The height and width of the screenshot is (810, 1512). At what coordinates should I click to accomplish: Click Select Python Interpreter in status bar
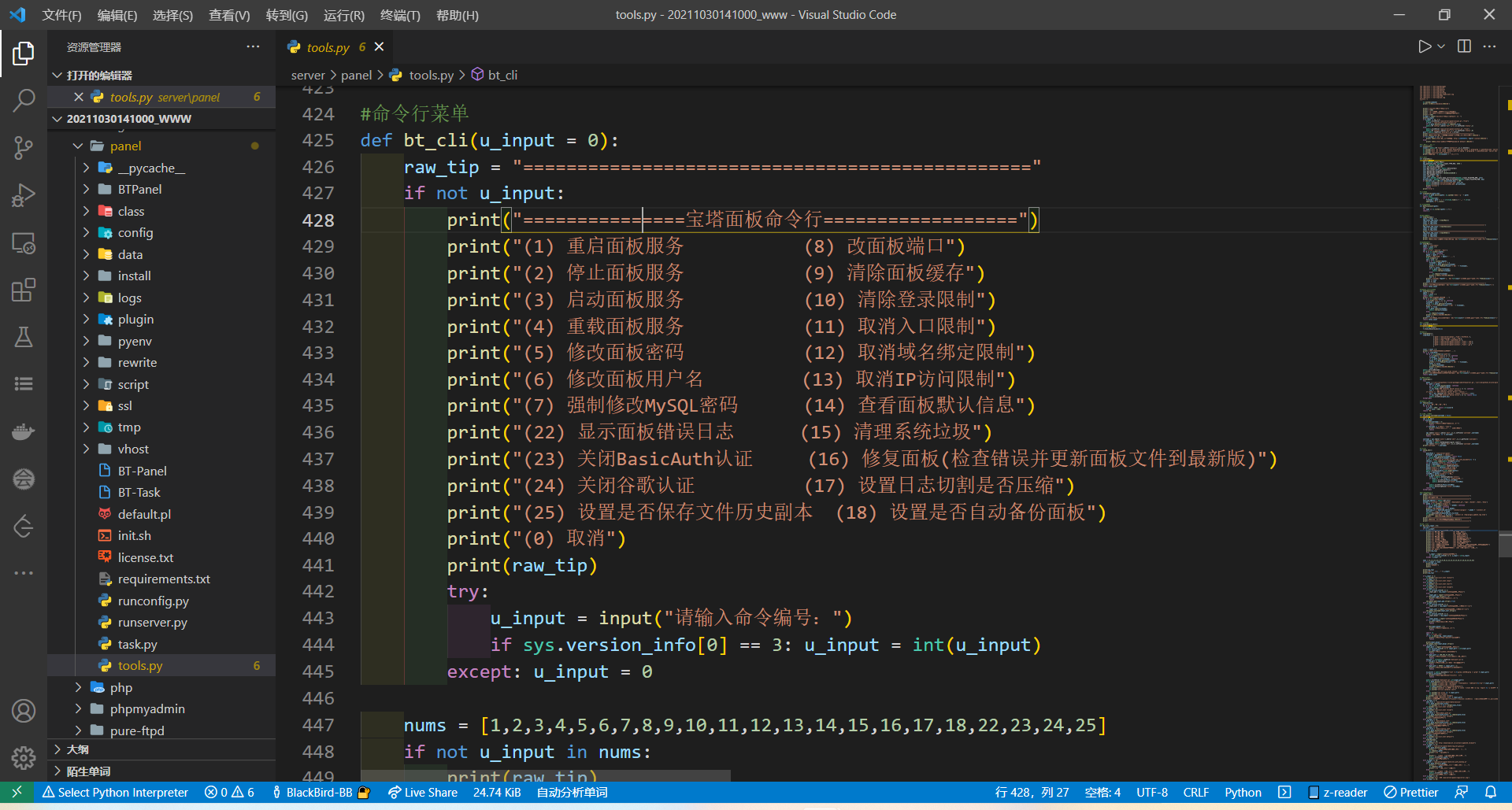click(x=115, y=792)
